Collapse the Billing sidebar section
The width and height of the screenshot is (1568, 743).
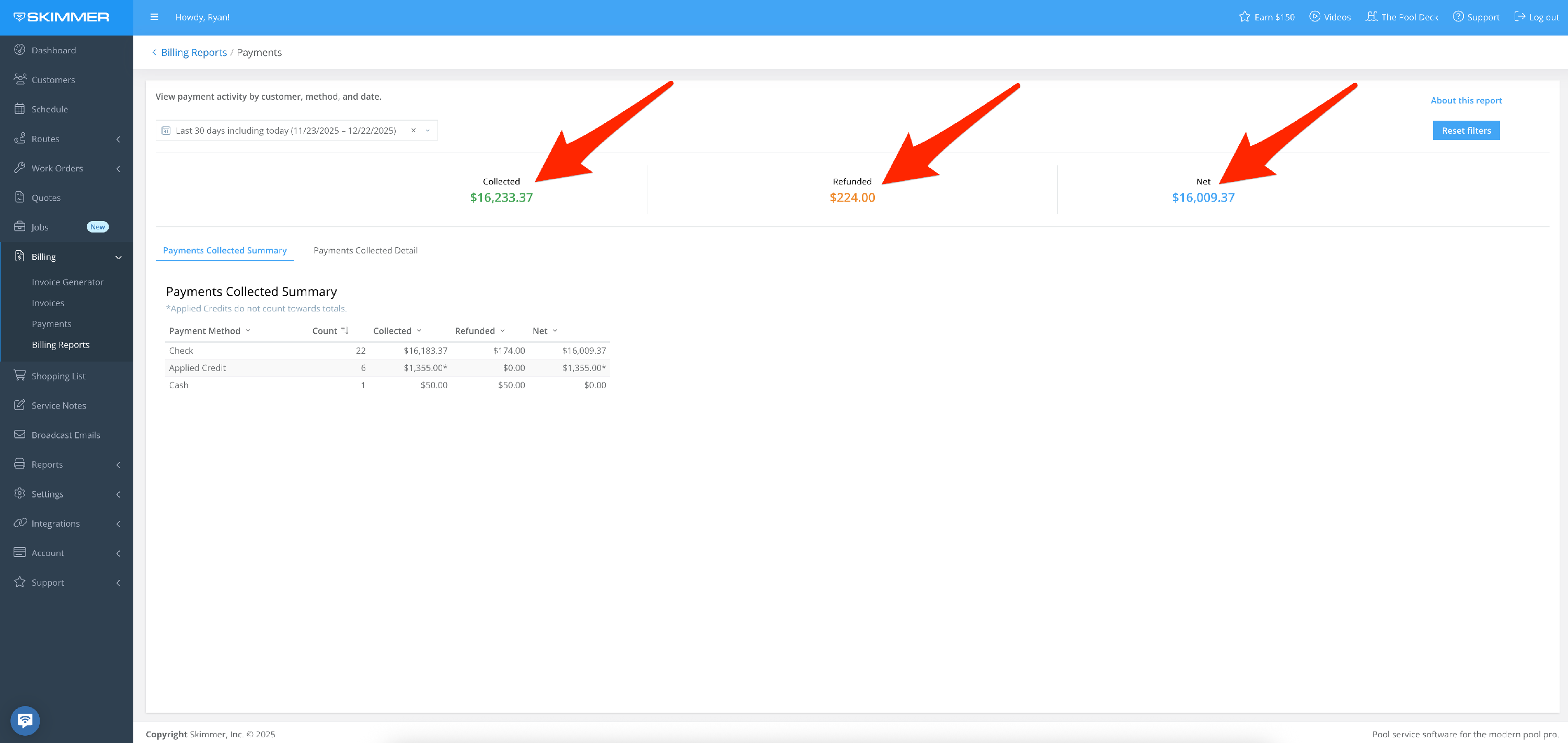pyautogui.click(x=118, y=257)
